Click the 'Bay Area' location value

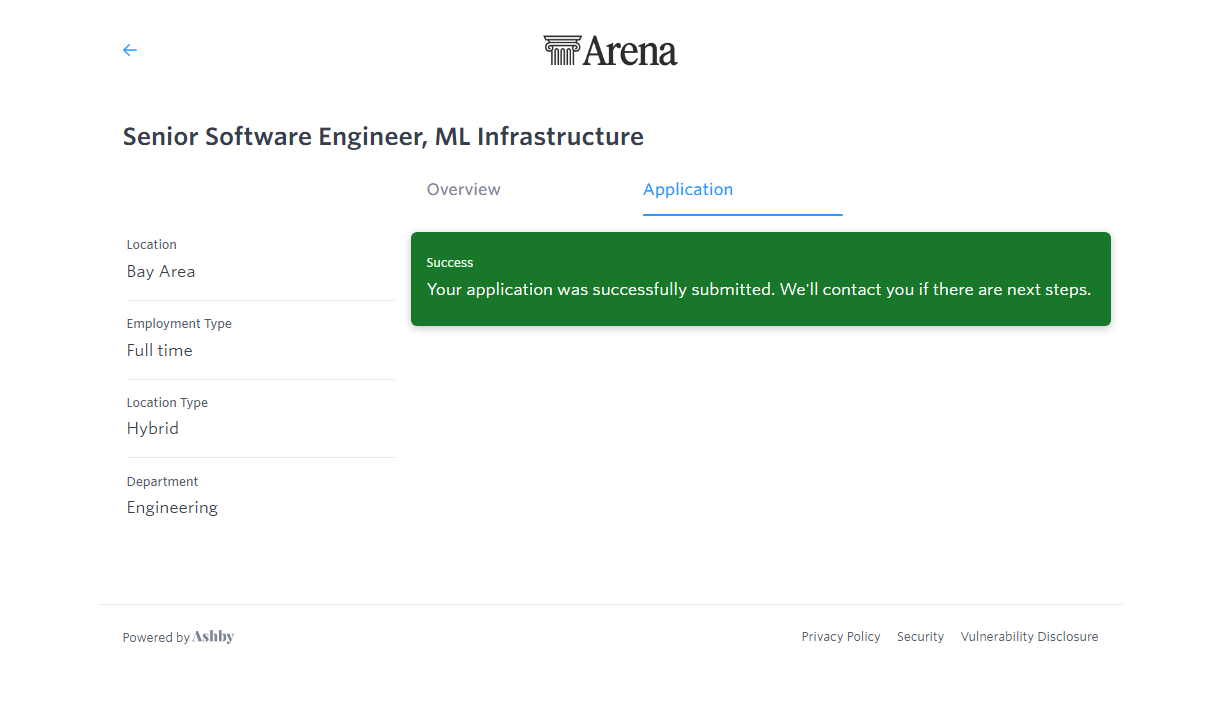[x=161, y=272]
